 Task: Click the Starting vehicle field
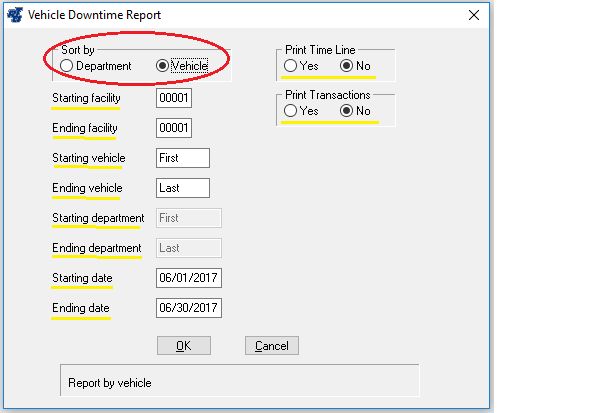point(183,158)
